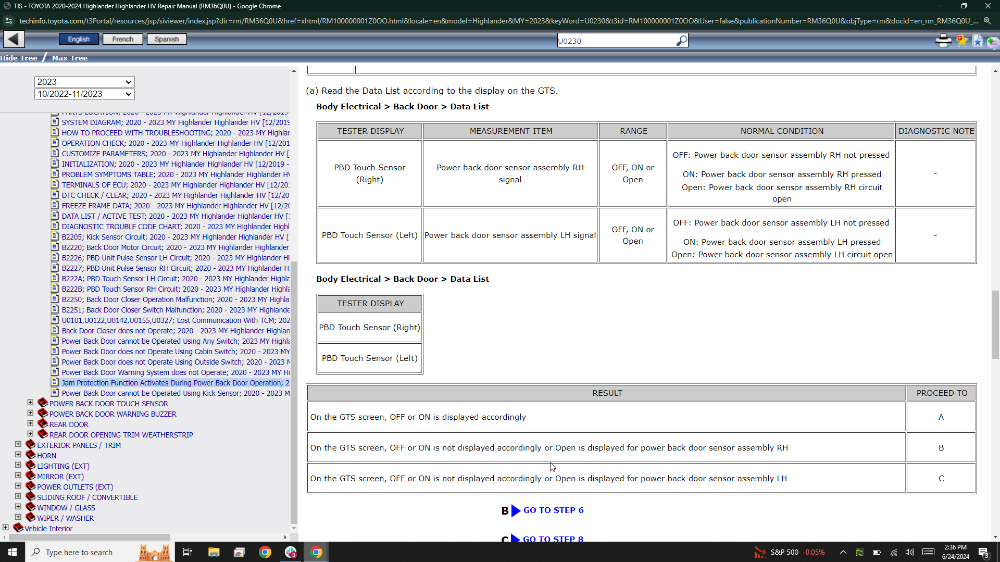The height and width of the screenshot is (562, 1000).
Task: Open File Explorer from the taskbar
Action: click(213, 552)
